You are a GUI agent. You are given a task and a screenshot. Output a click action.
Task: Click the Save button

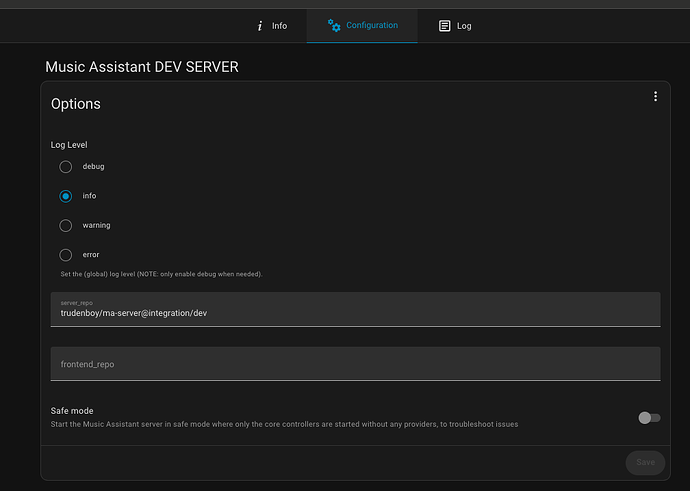coord(645,462)
